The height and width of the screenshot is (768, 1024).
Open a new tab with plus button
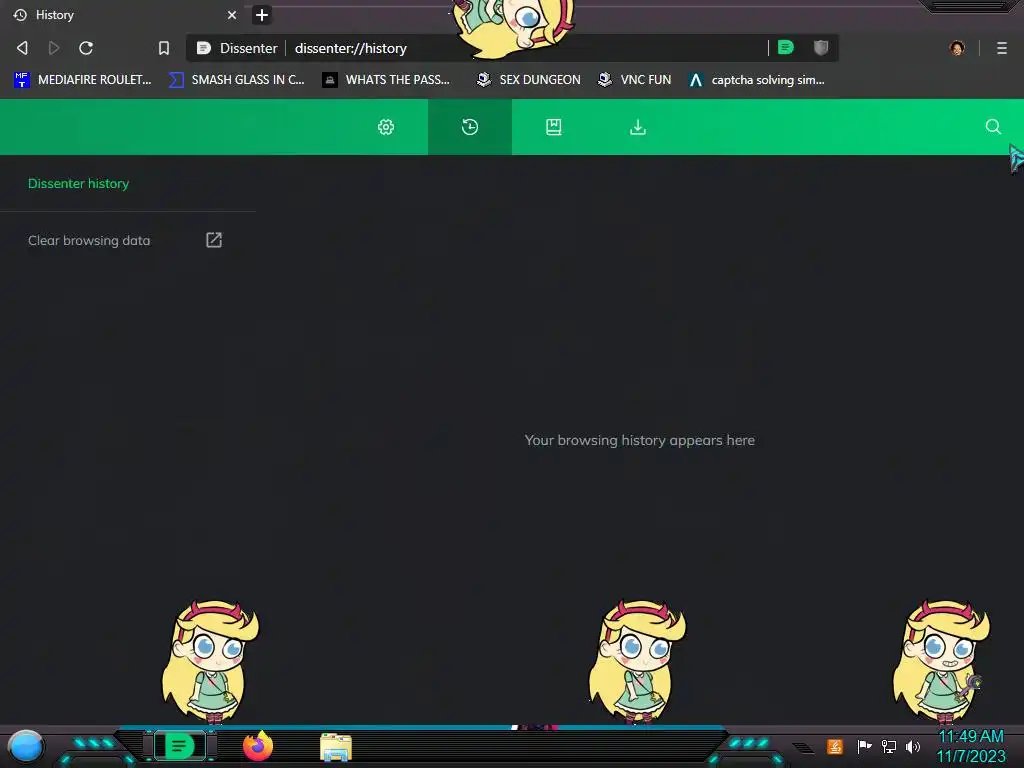262,15
